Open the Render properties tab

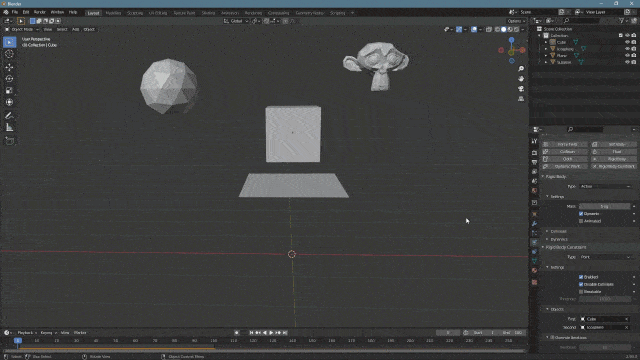coord(534,153)
